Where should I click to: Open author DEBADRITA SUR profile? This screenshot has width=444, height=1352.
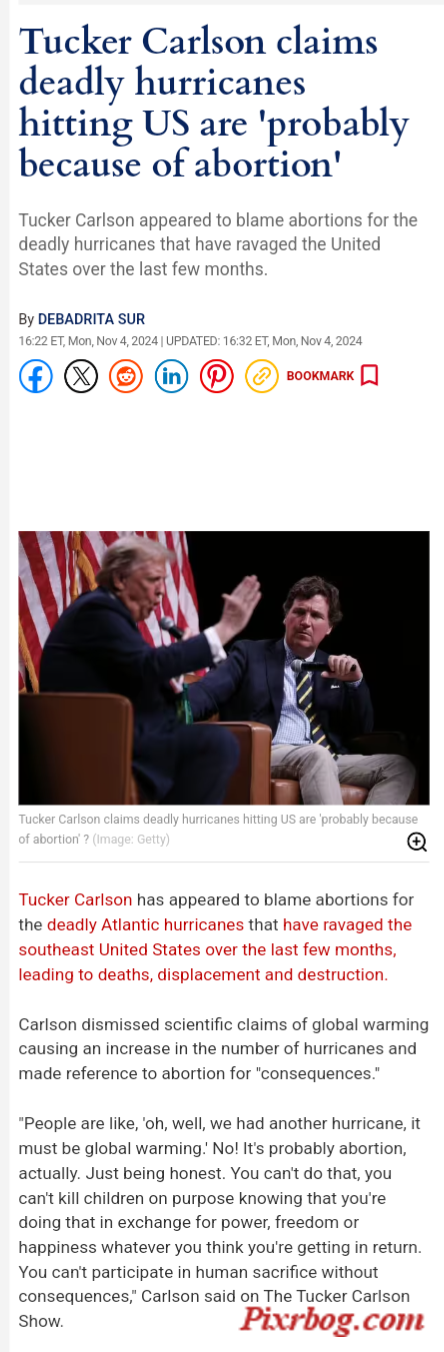point(91,319)
